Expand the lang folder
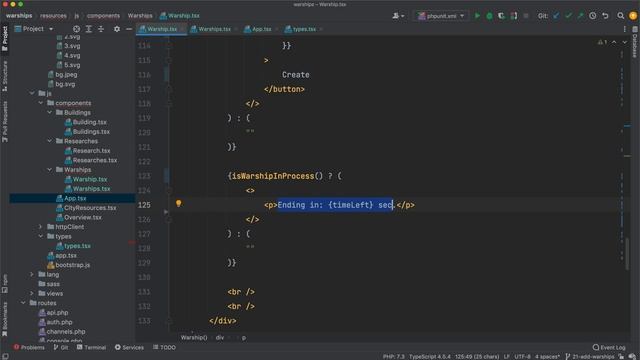Screen dimensions: 640x360 (x=32, y=274)
